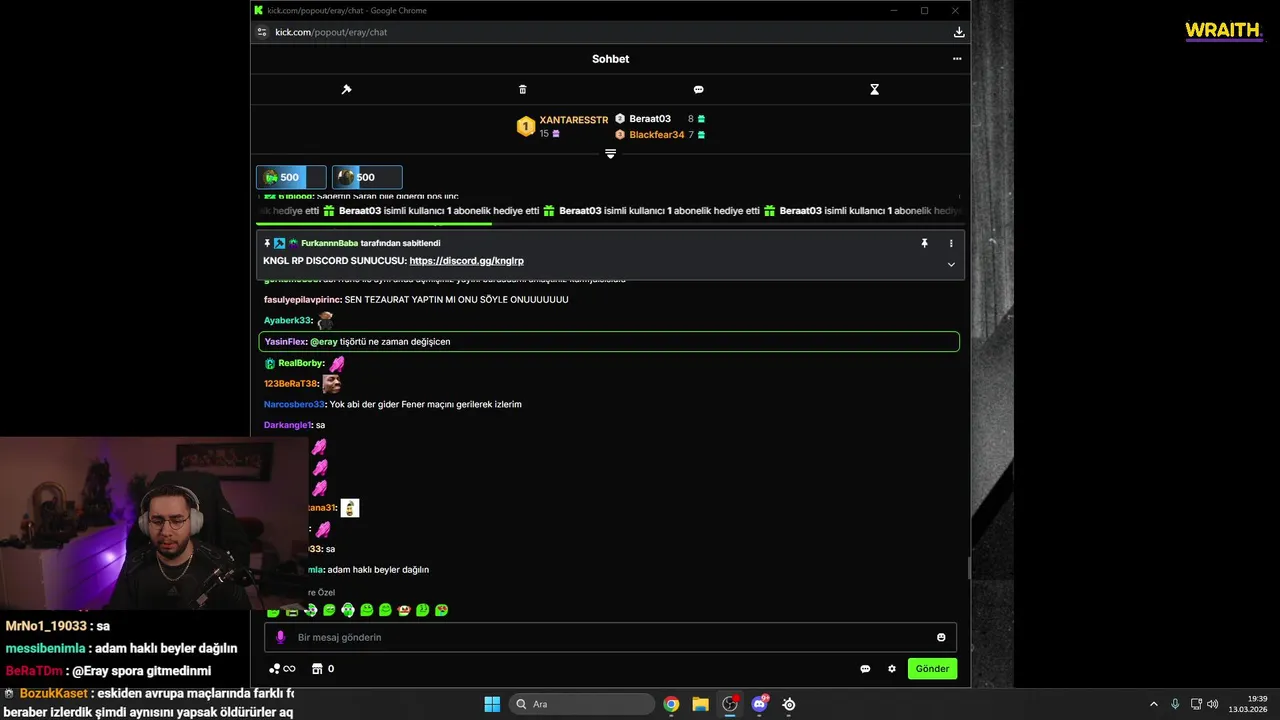Click the trash can clear-chat icon
This screenshot has width=1280, height=720.
(522, 90)
